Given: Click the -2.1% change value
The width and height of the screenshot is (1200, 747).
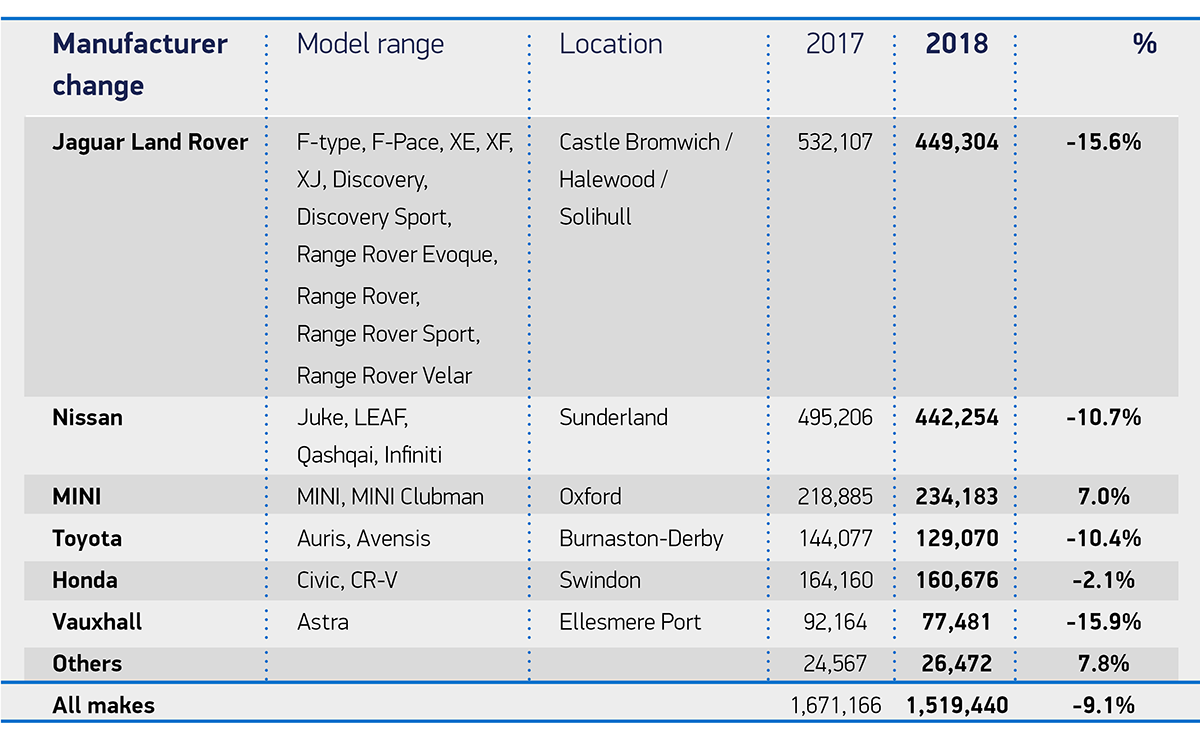Looking at the screenshot, I should click(1104, 580).
